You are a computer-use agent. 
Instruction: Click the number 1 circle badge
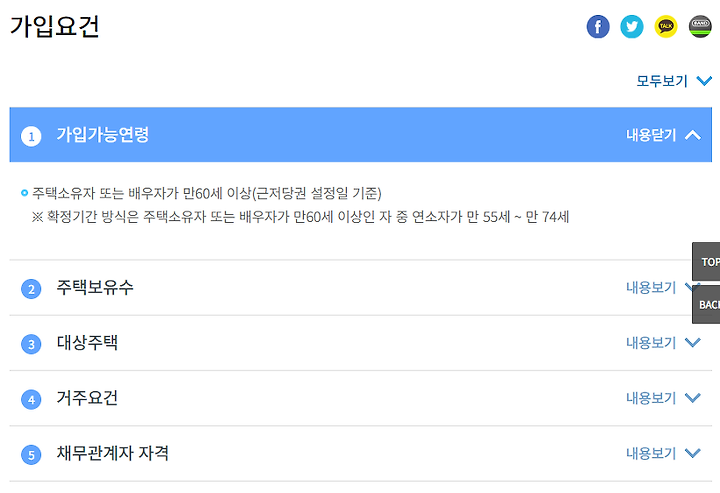[31, 136]
